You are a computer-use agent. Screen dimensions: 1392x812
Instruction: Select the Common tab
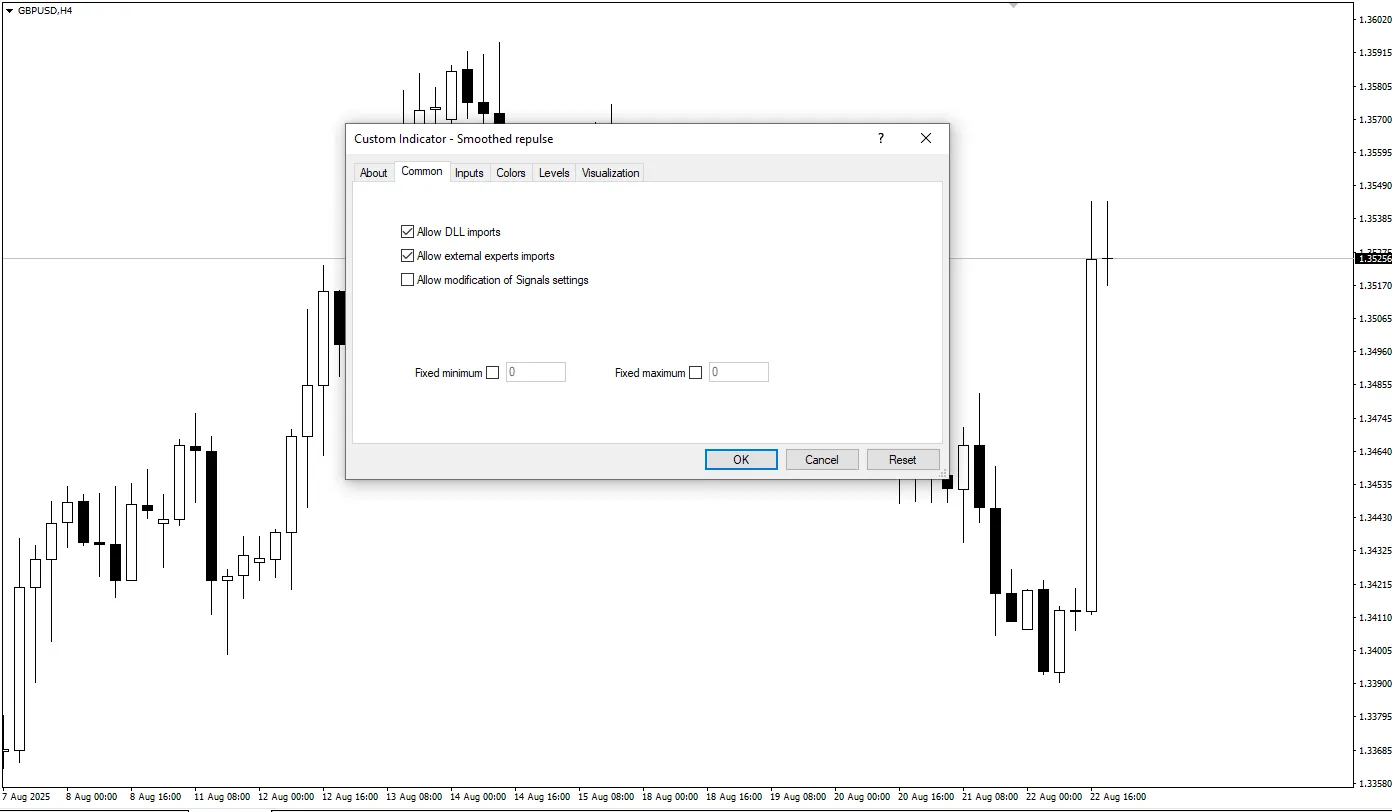[422, 172]
